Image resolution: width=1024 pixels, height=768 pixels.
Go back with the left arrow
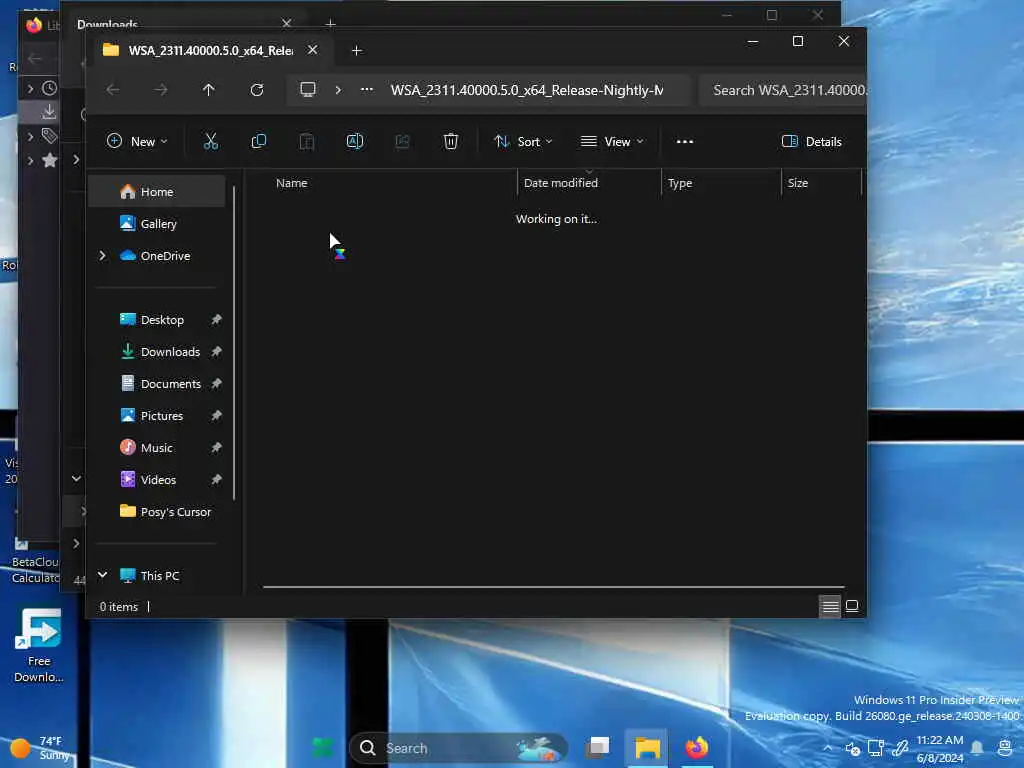click(x=113, y=89)
